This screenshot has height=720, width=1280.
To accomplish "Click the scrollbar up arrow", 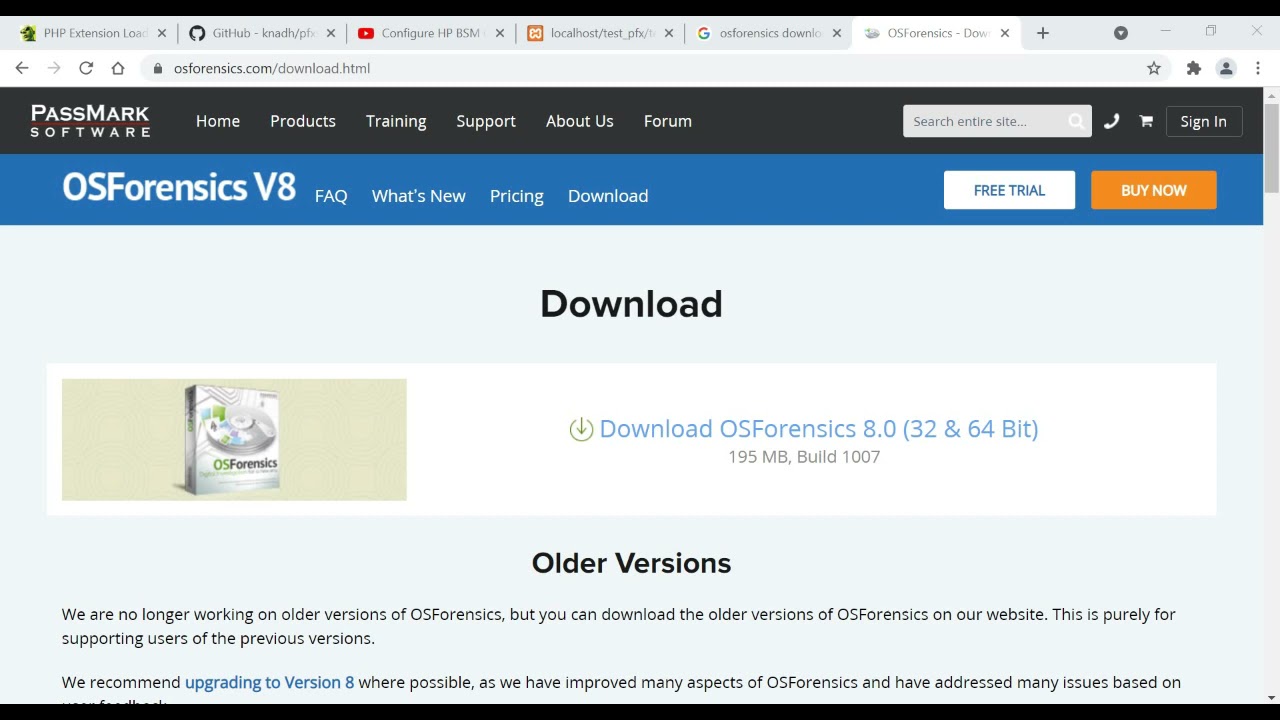I will 1272,96.
